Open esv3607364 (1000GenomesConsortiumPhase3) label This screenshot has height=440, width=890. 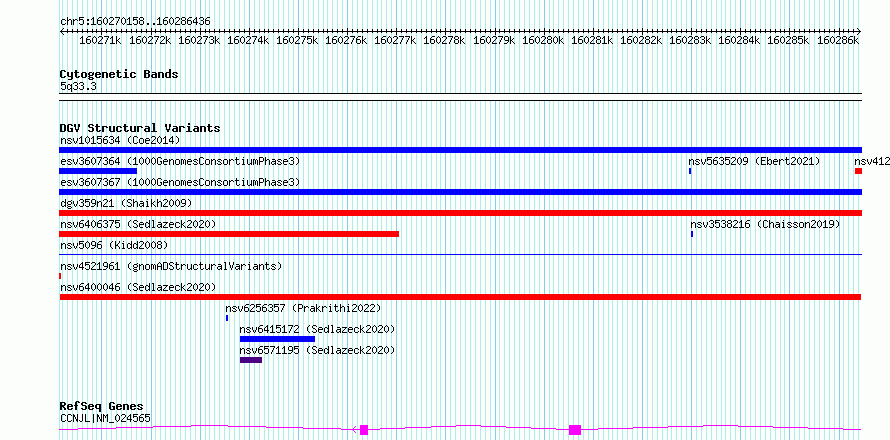180,162
